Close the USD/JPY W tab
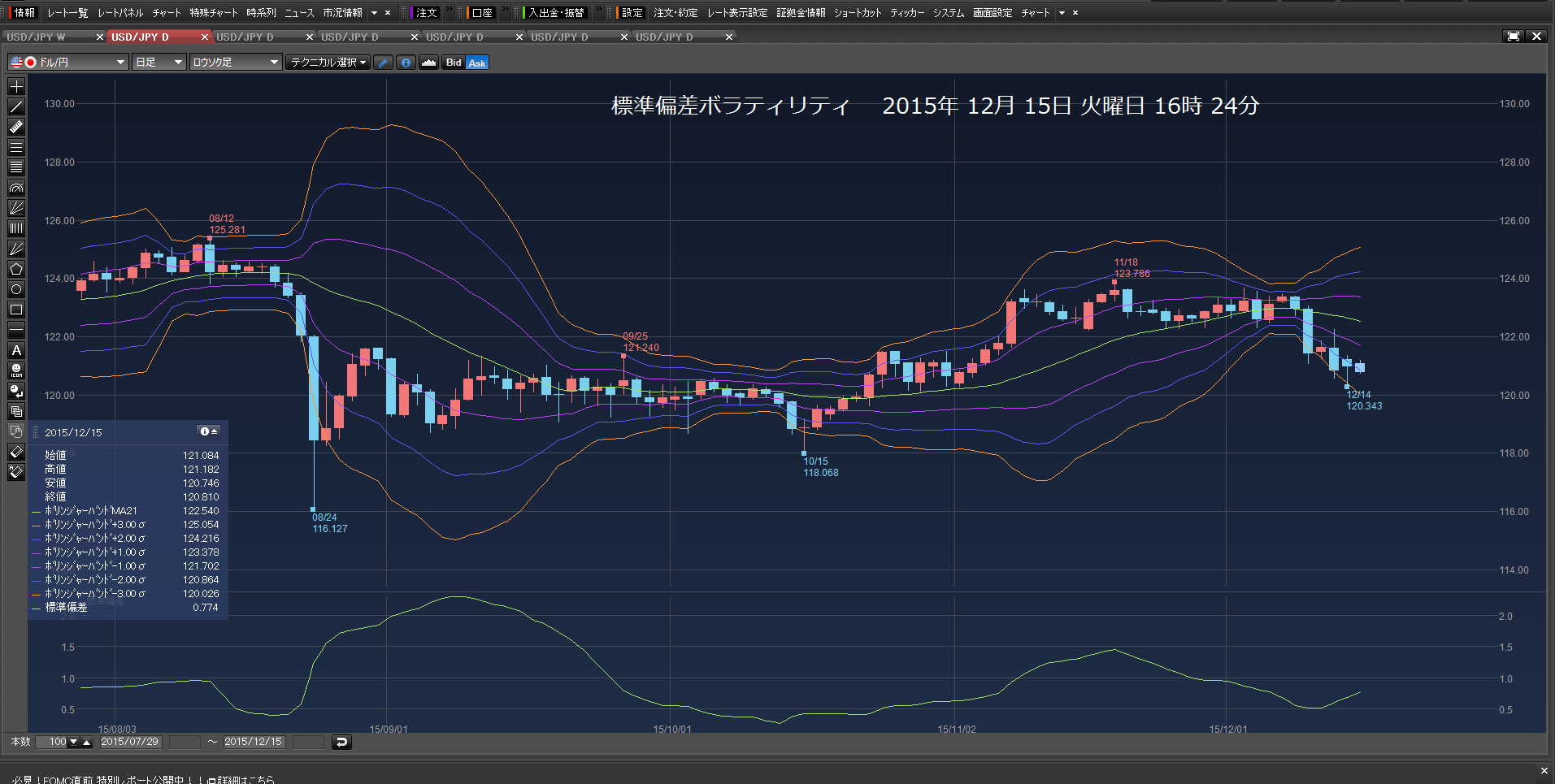This screenshot has height=784, width=1555. click(100, 37)
